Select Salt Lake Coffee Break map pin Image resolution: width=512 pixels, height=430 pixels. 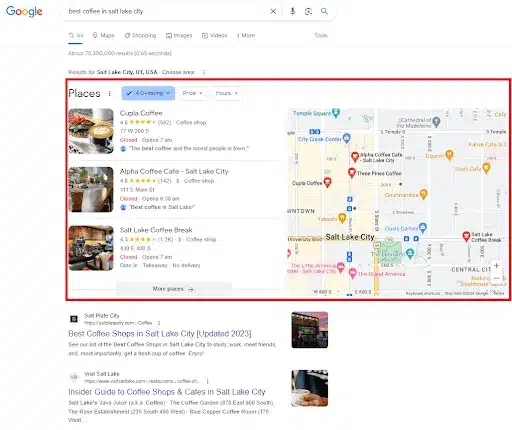(x=466, y=236)
